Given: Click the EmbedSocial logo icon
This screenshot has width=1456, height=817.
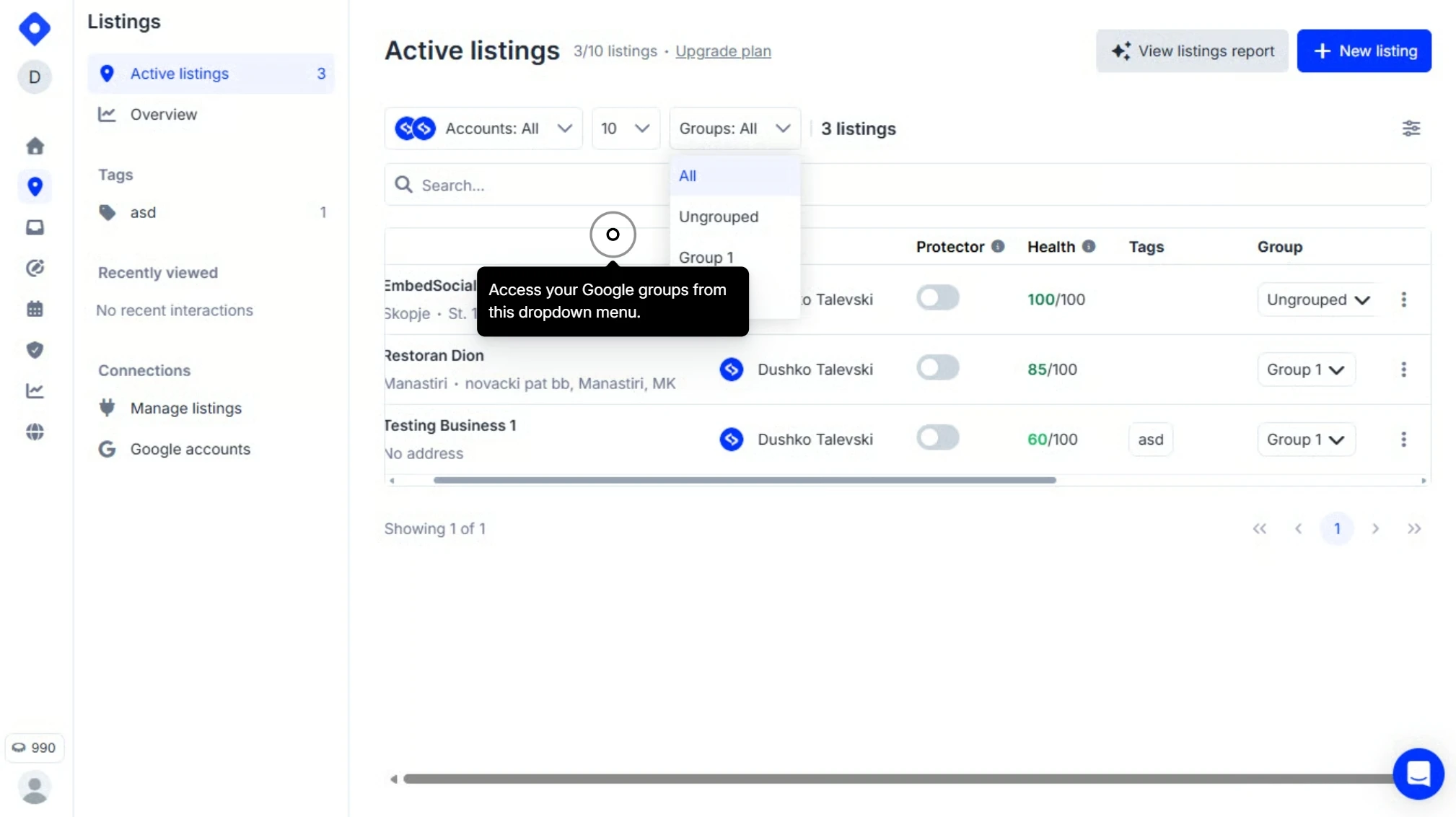Looking at the screenshot, I should tap(35, 29).
